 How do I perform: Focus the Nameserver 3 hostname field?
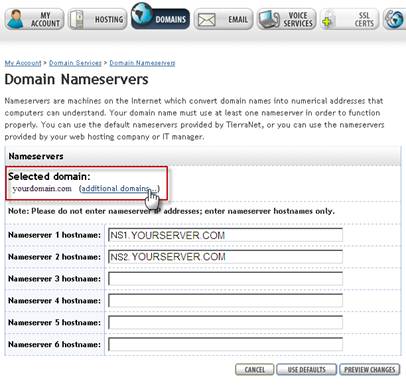coord(226,279)
